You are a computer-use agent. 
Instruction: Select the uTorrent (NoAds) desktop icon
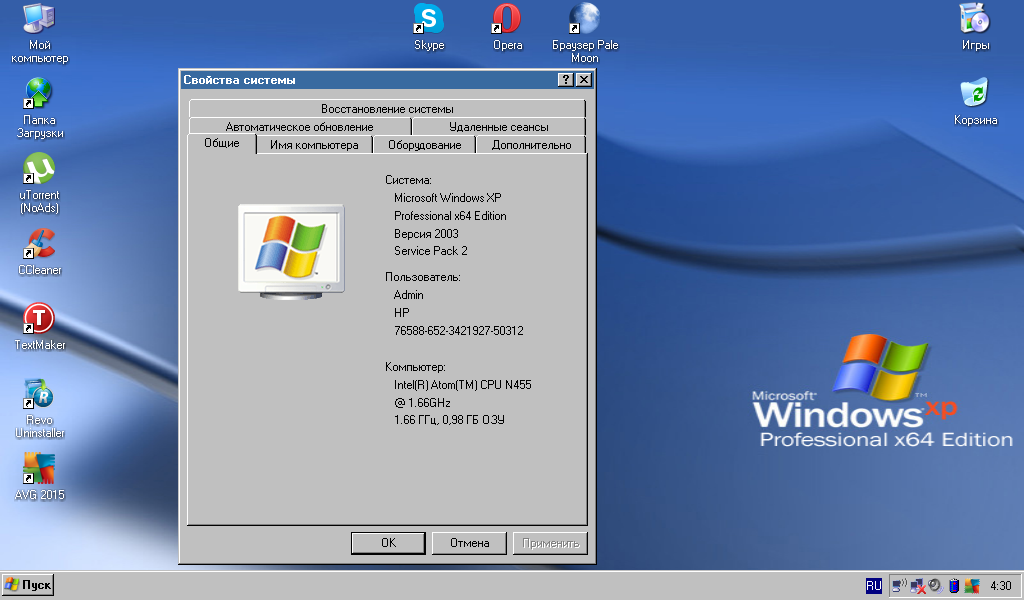(x=39, y=168)
